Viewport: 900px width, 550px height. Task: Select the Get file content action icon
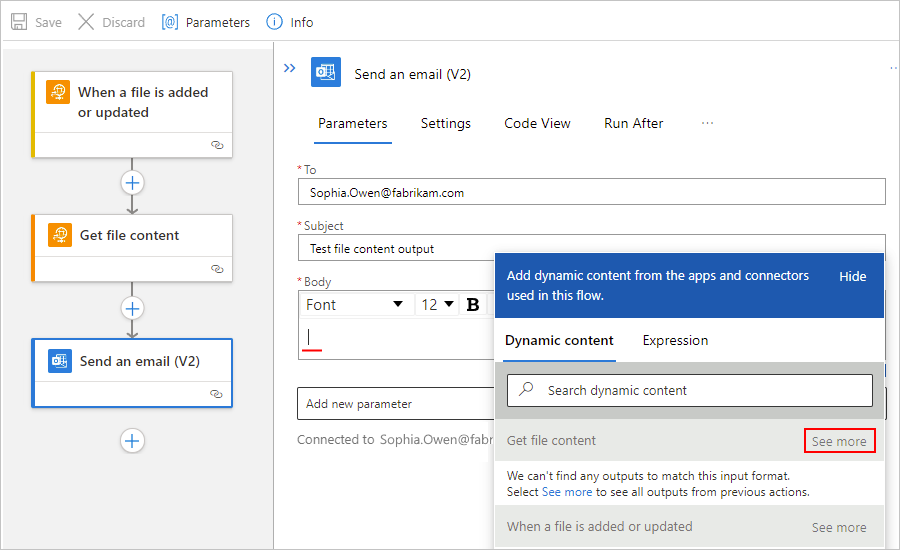pos(60,235)
